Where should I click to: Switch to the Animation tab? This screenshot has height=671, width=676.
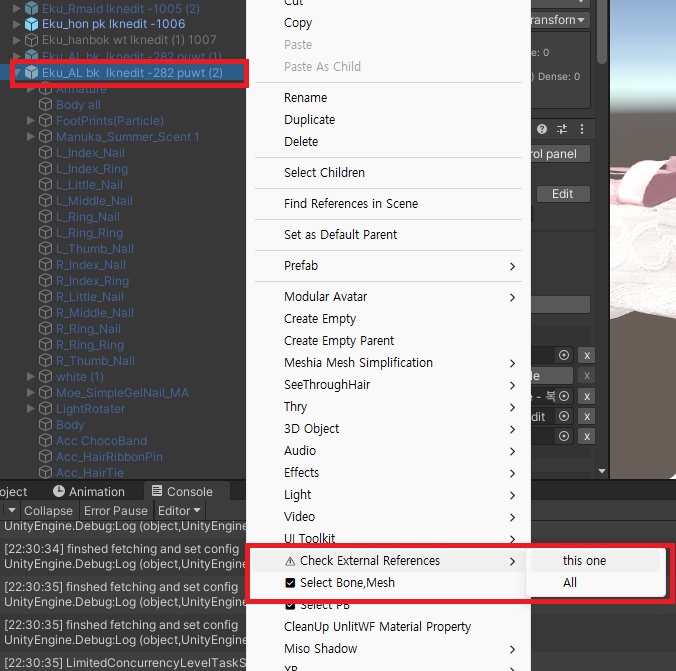(x=89, y=491)
